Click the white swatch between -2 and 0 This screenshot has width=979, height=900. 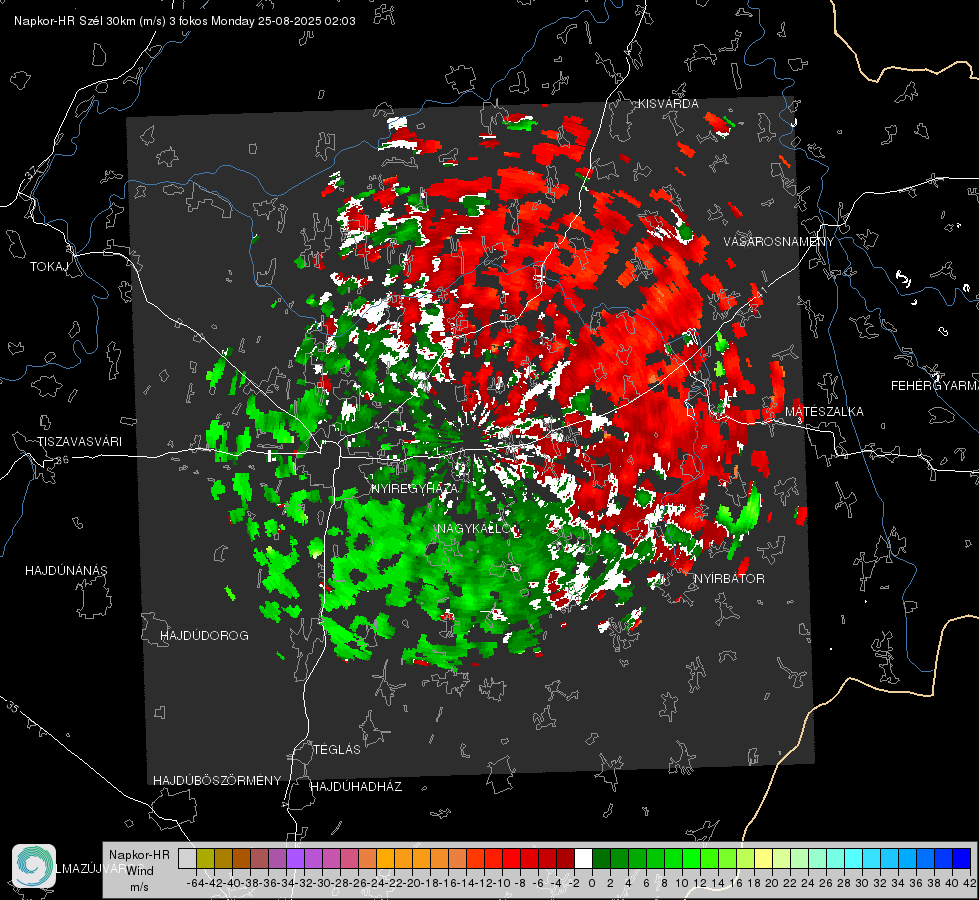(x=583, y=859)
